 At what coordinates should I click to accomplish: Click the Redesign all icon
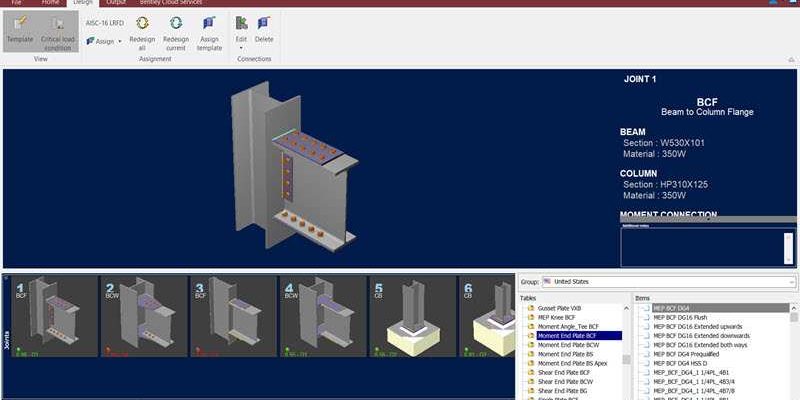click(142, 30)
